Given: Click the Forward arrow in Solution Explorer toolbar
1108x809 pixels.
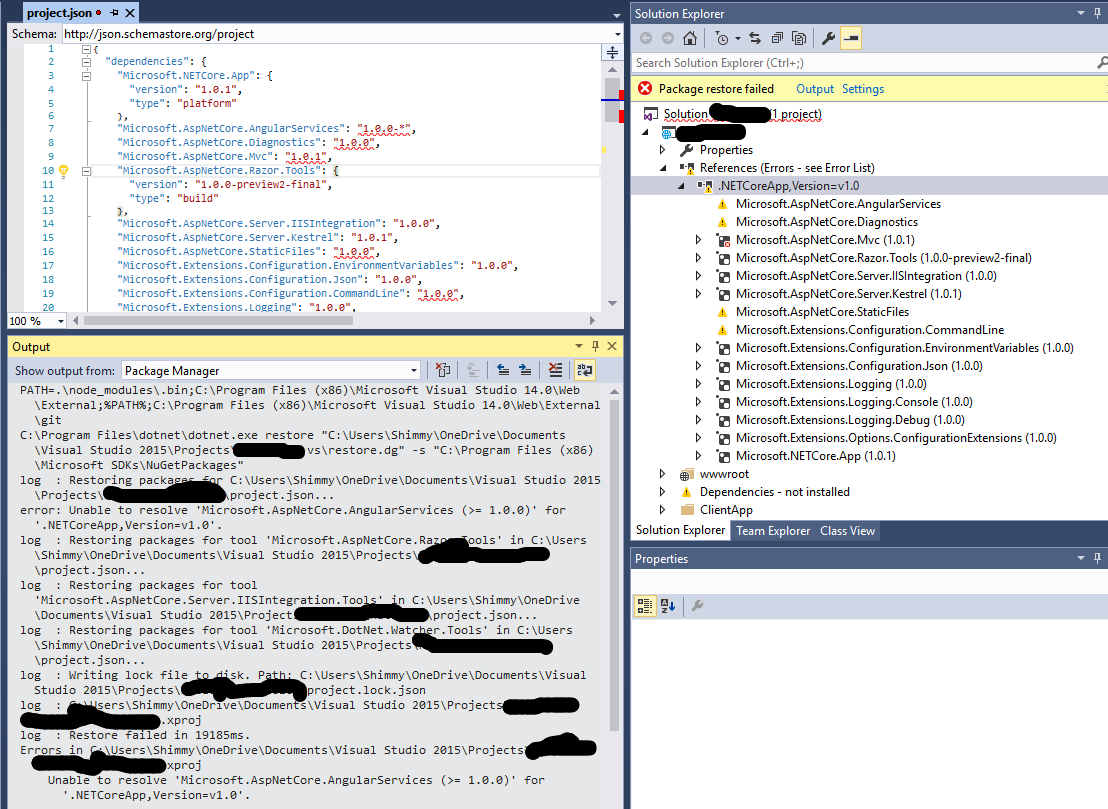Looking at the screenshot, I should click(668, 38).
